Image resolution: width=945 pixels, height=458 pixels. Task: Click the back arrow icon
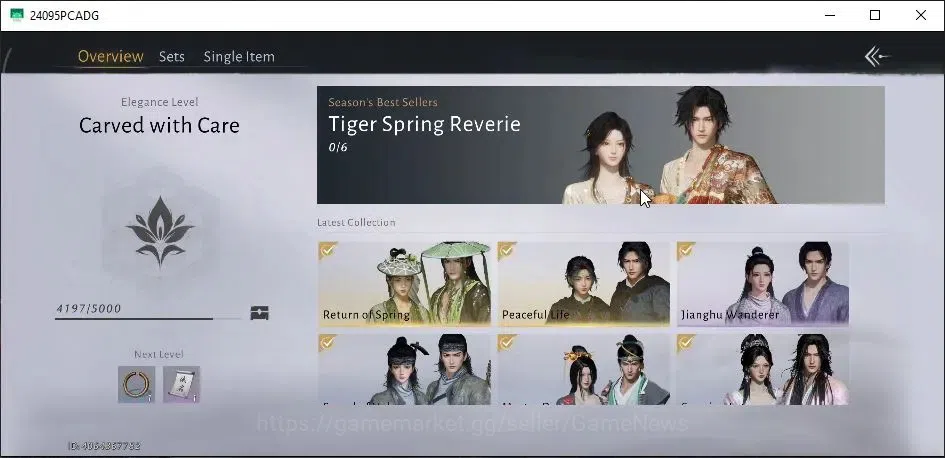pyautogui.click(x=877, y=57)
